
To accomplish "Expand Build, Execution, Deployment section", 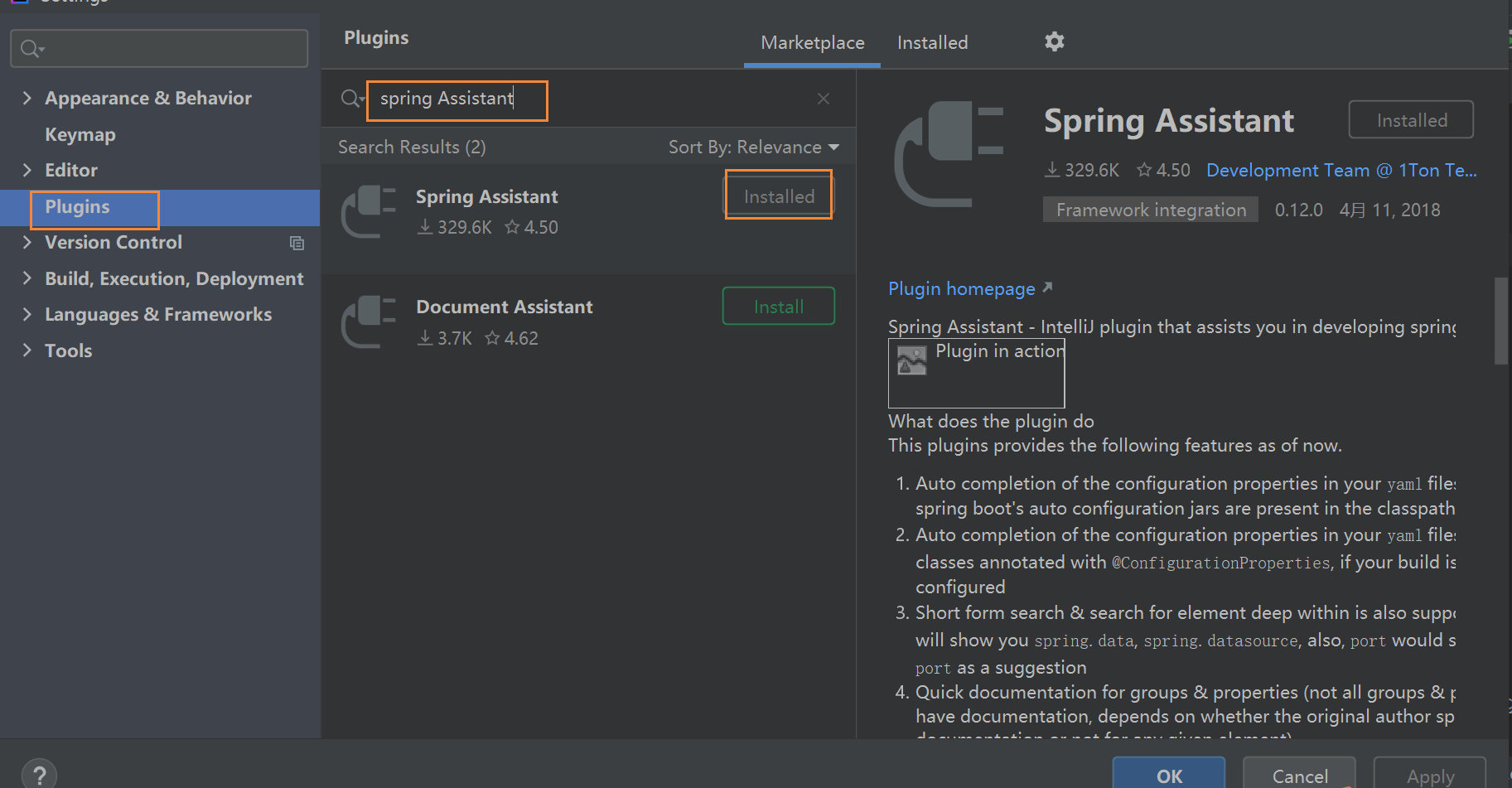I will click(27, 278).
